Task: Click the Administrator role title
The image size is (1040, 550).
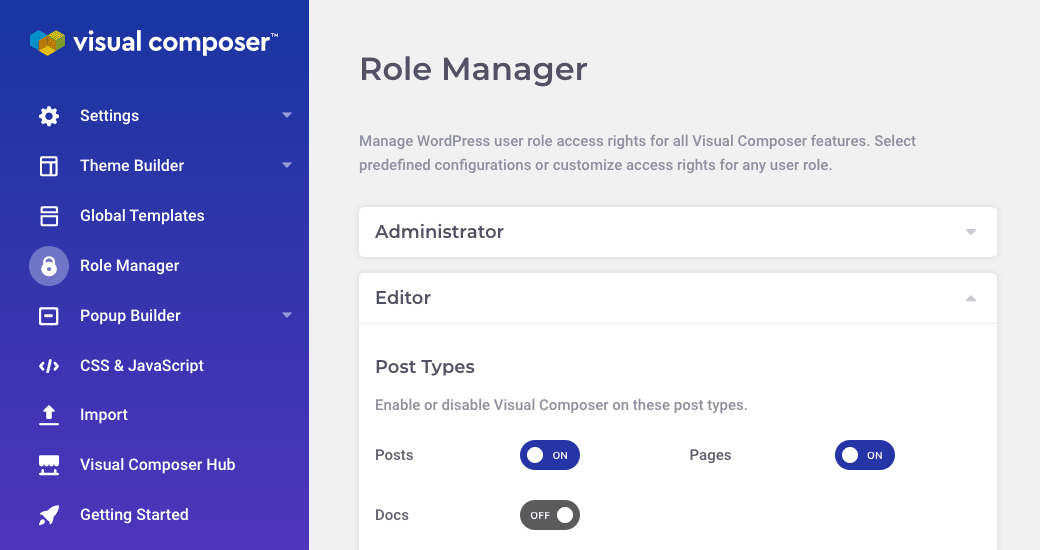Action: [439, 232]
